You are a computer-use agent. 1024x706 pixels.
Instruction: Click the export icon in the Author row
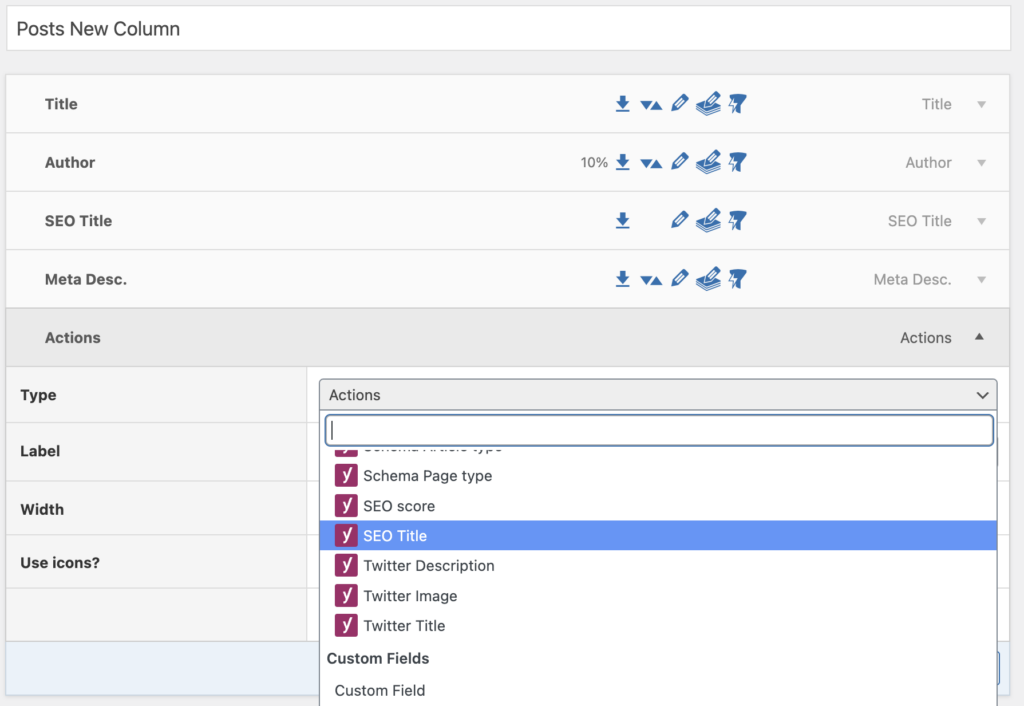[x=622, y=162]
